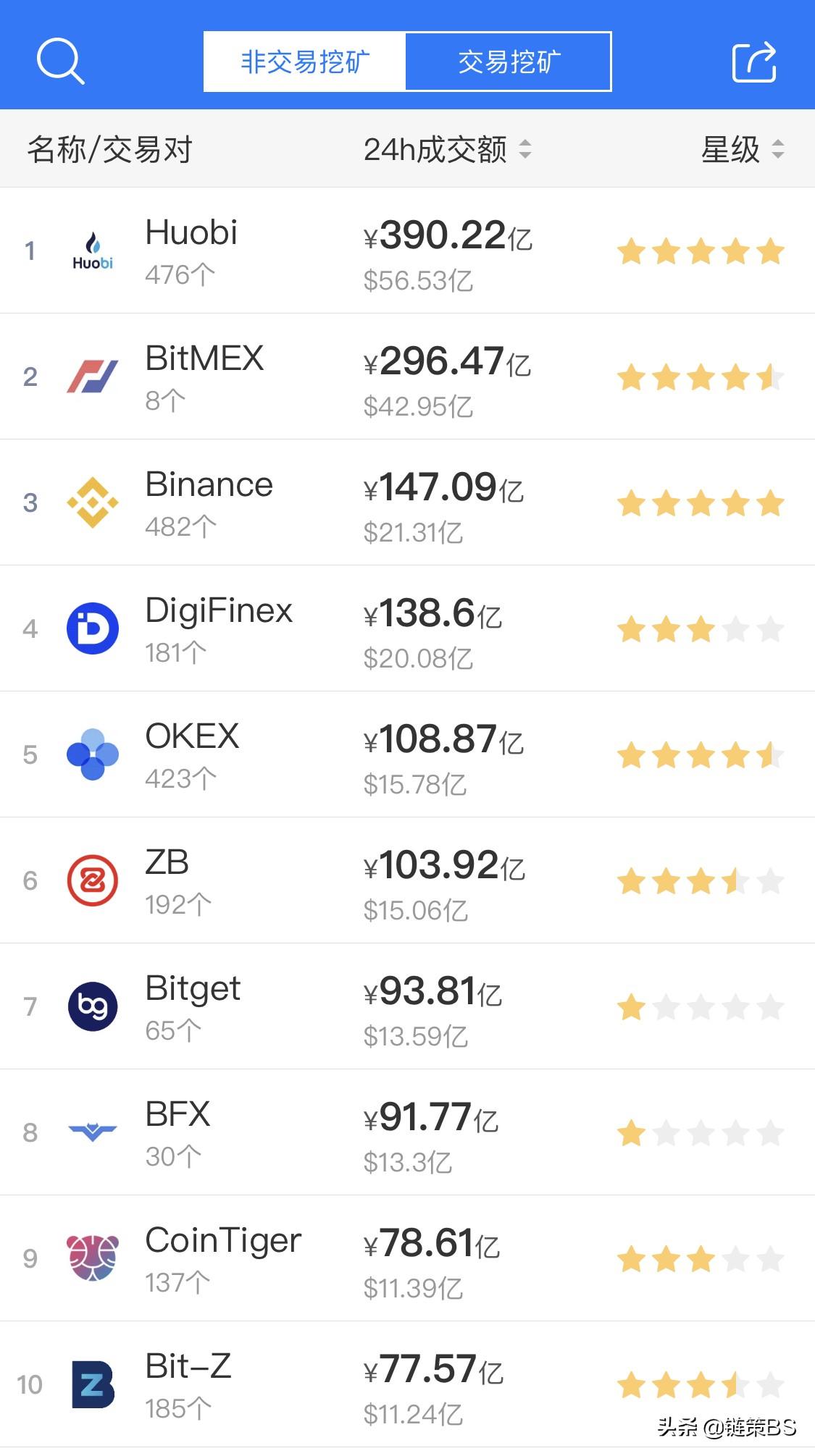
Task: Open the search magnifier icon
Action: point(60,62)
